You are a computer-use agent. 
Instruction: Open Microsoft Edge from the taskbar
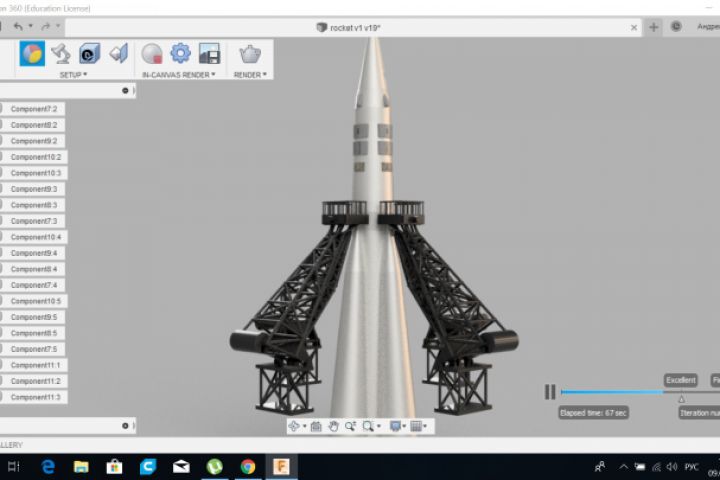coord(48,467)
